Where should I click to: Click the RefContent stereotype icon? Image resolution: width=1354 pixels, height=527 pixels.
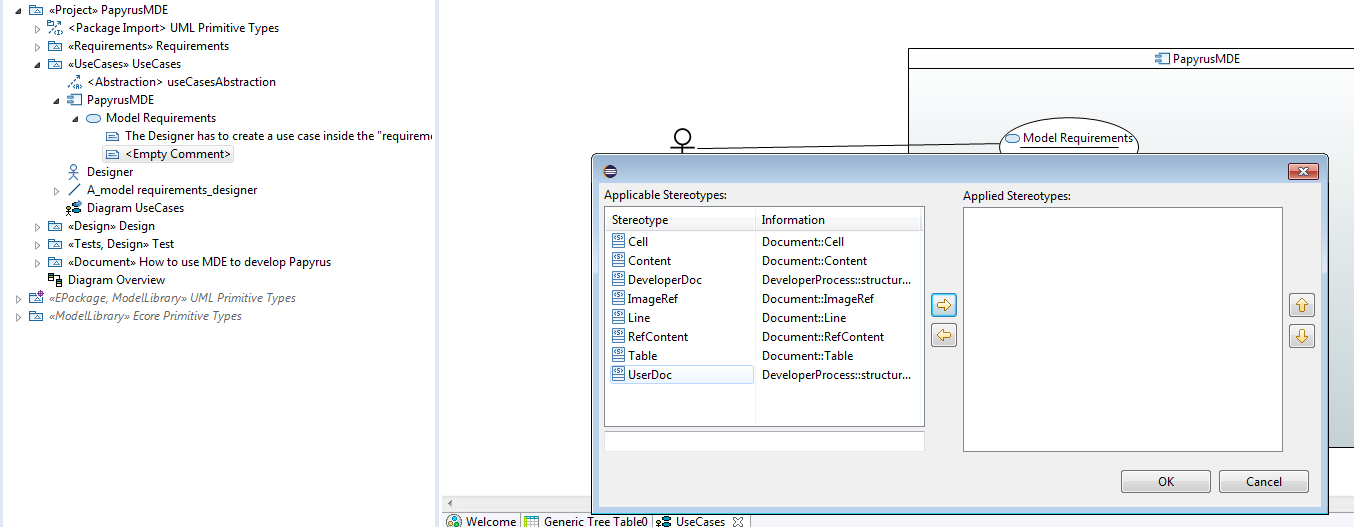point(618,337)
